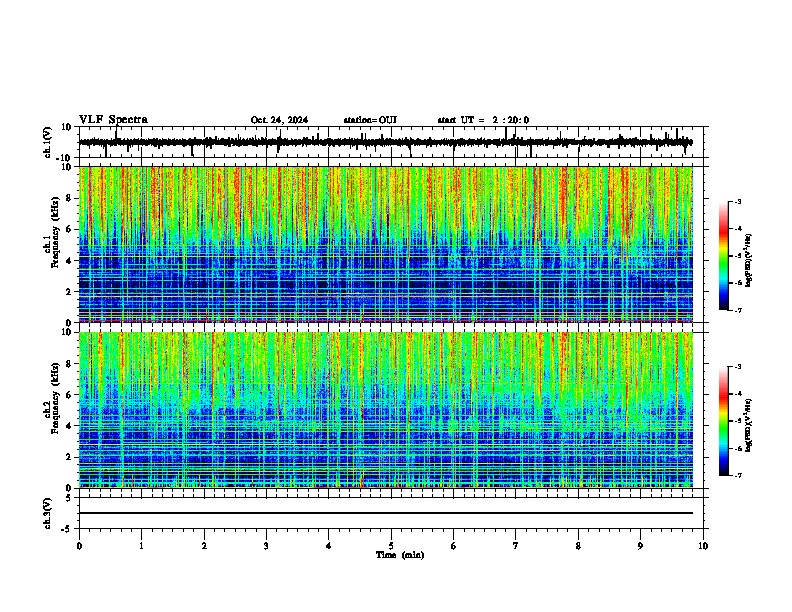Click the "5" minute tick on time axis
Viewport: 792px width, 612px height.
tap(391, 546)
